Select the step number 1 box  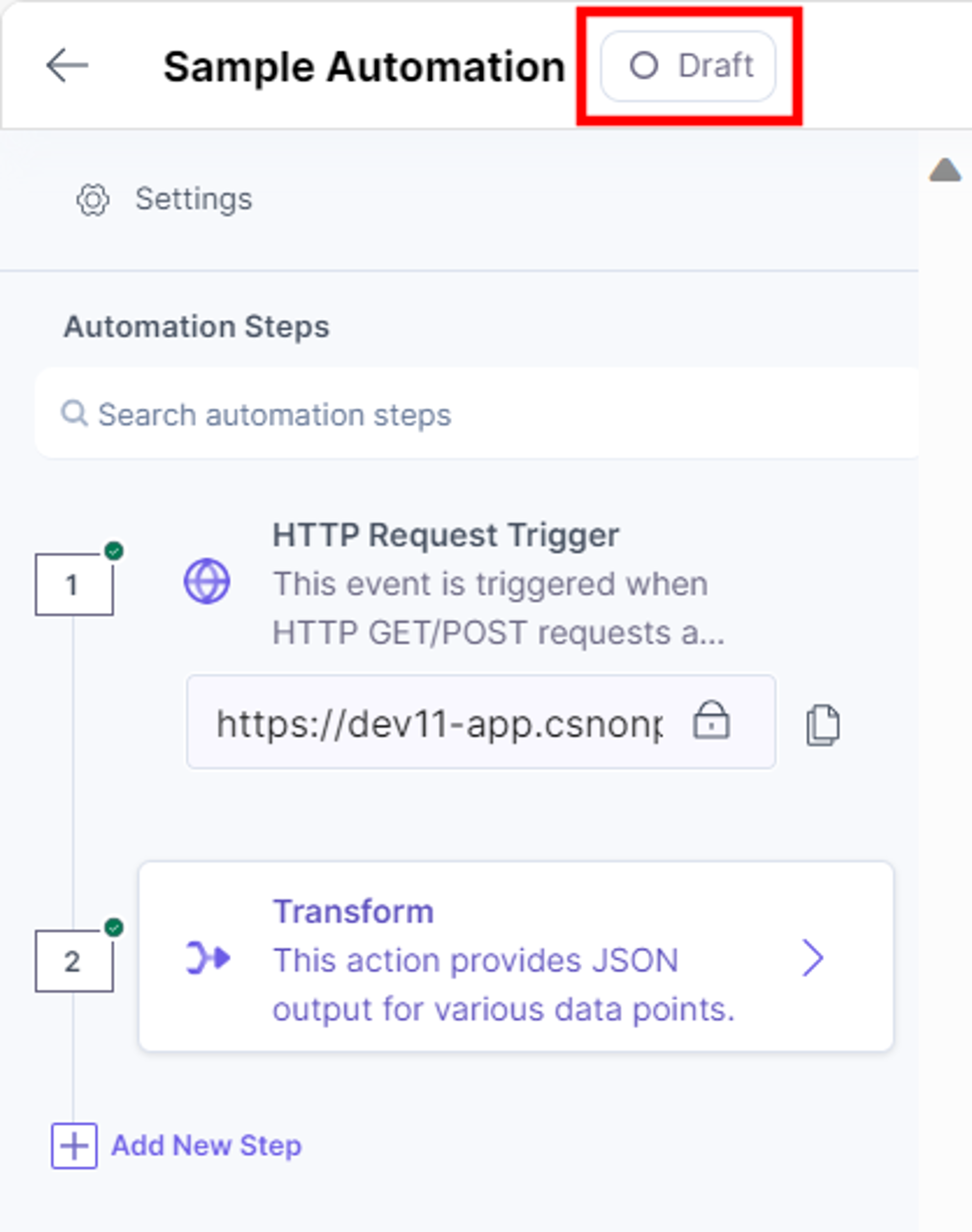pyautogui.click(x=74, y=584)
